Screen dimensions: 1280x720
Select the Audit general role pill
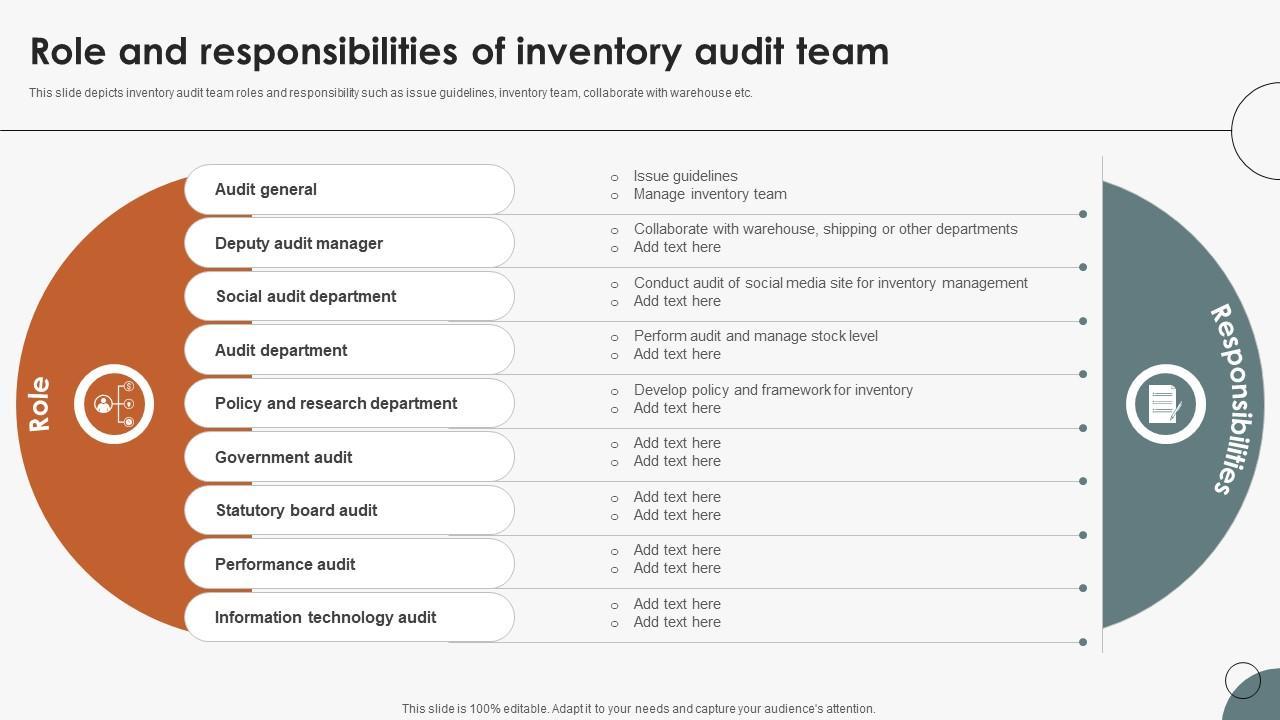click(x=349, y=190)
